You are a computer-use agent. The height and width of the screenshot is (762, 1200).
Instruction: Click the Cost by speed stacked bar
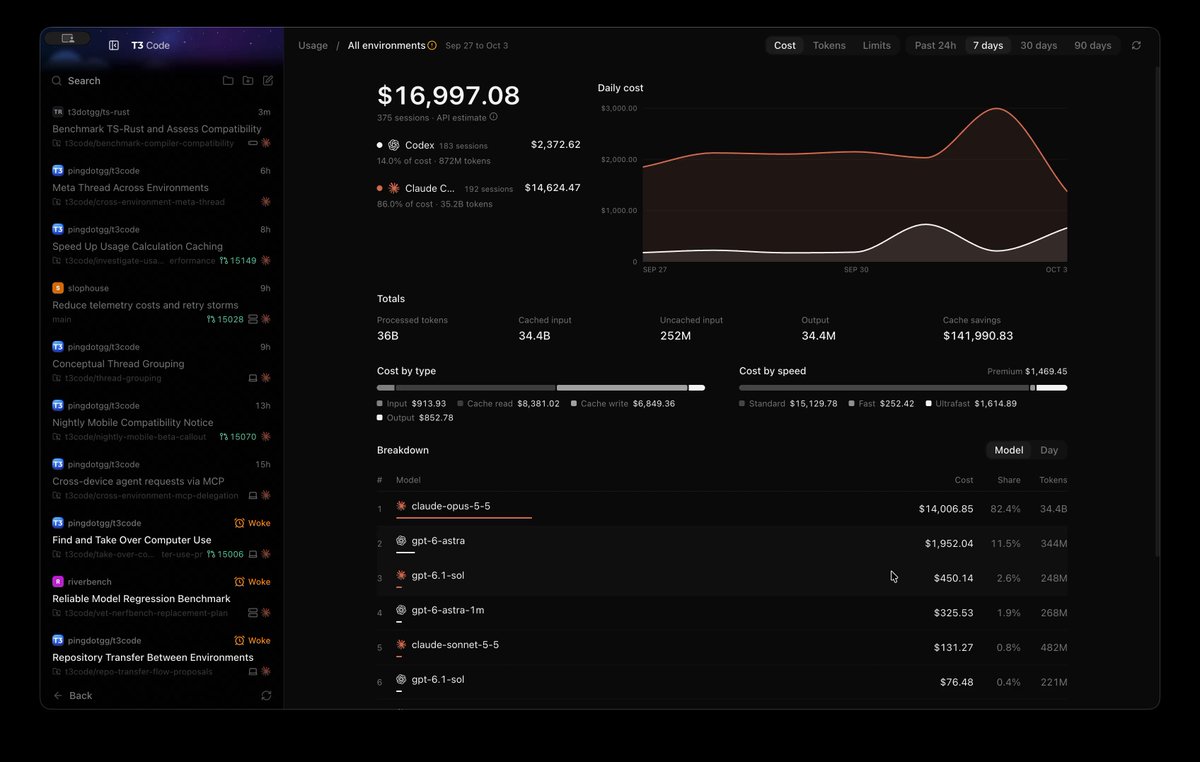tap(903, 387)
